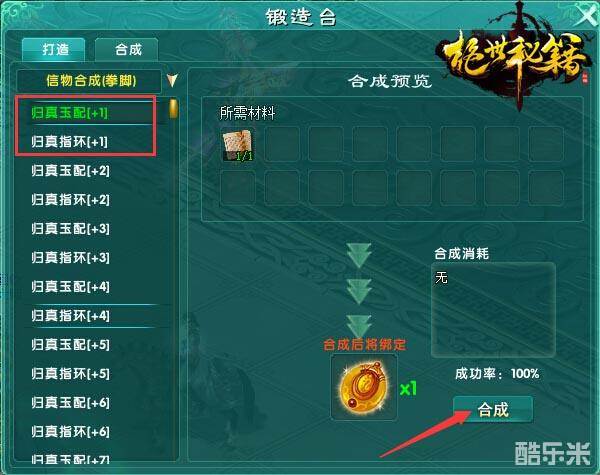Open the 信物合成(拳脚) combo box

pos(89,81)
